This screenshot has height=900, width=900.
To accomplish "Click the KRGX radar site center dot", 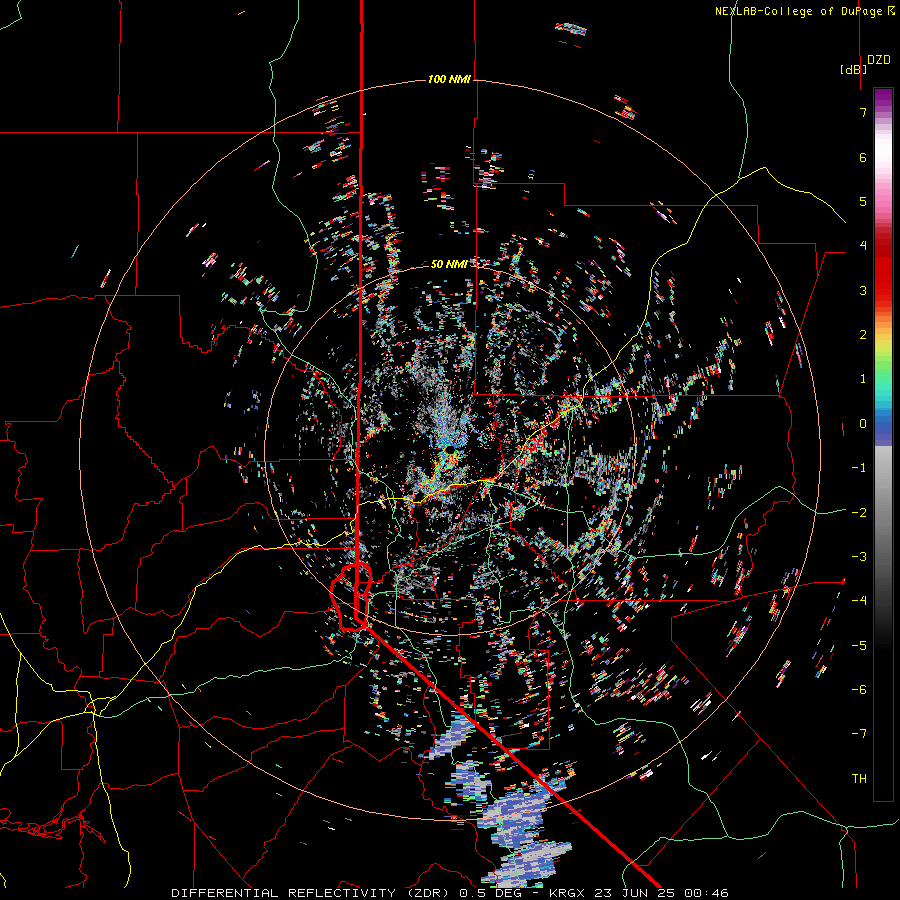I will point(451,448).
